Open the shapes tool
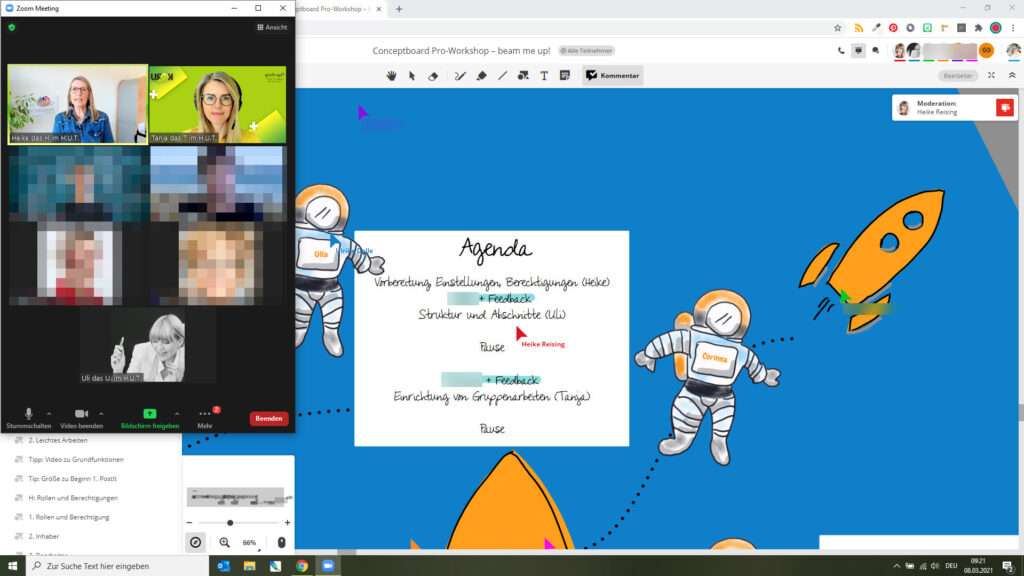This screenshot has width=1024, height=576. 523,76
